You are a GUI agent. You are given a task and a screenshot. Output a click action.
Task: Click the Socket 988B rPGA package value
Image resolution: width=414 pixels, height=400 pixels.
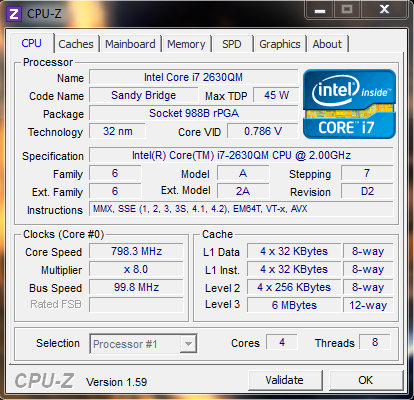click(194, 113)
